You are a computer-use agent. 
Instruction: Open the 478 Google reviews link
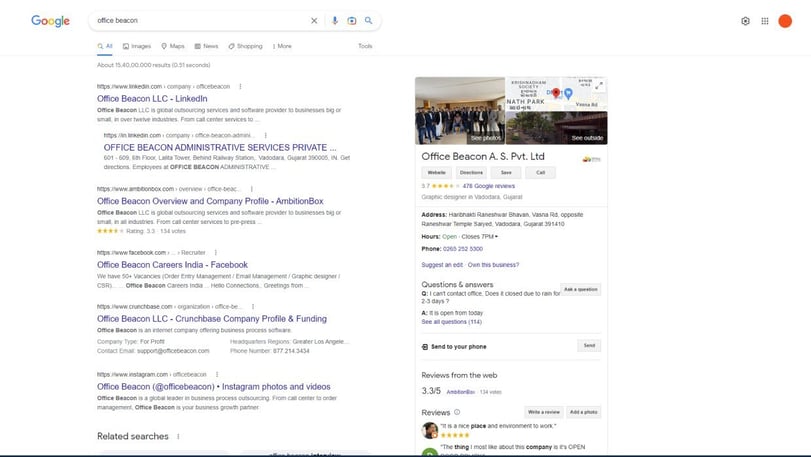click(x=489, y=186)
